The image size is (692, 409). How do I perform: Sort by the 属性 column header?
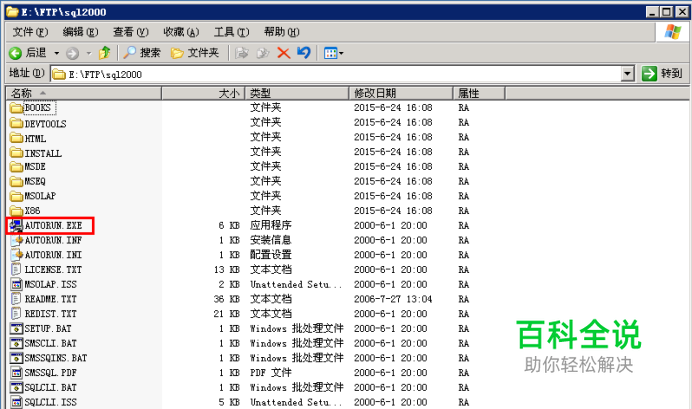click(x=479, y=93)
